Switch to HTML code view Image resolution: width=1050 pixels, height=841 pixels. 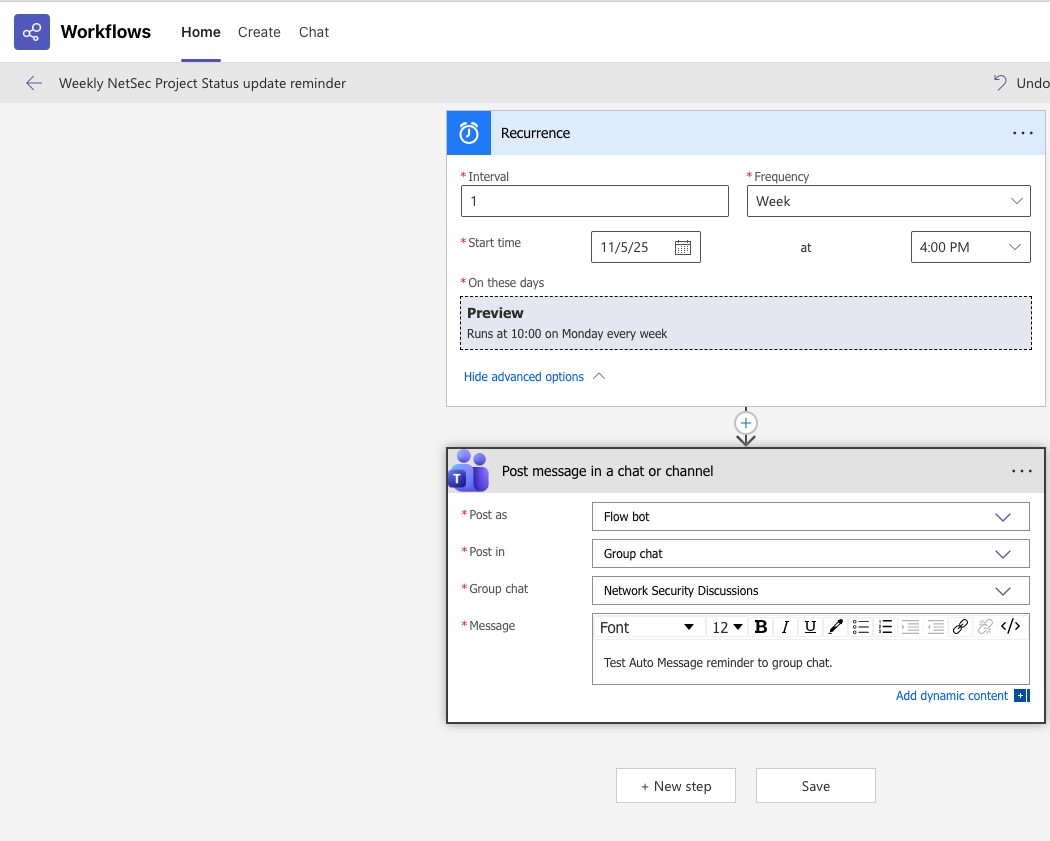(x=1010, y=627)
